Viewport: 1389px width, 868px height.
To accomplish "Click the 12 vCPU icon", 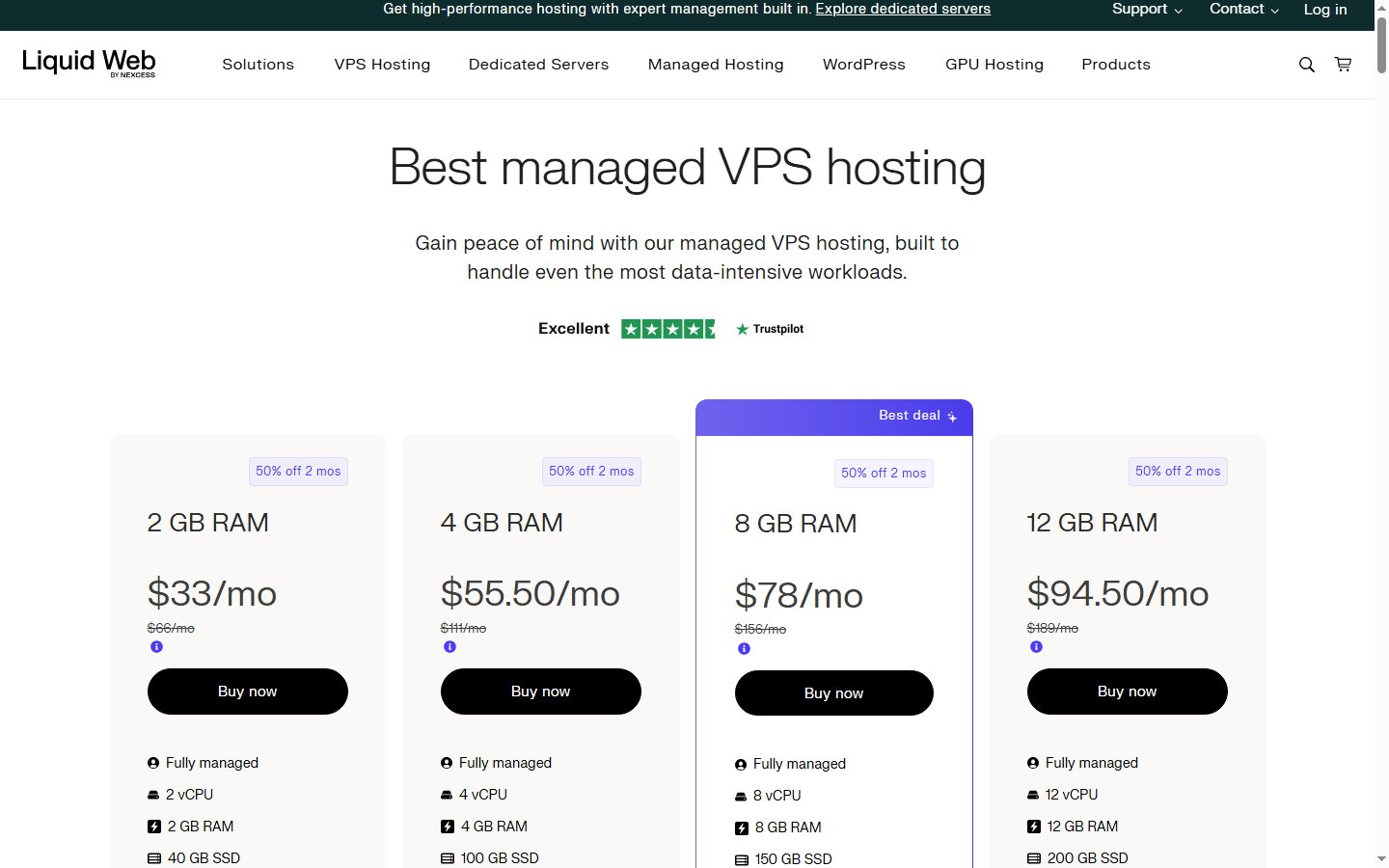I will tap(1033, 795).
